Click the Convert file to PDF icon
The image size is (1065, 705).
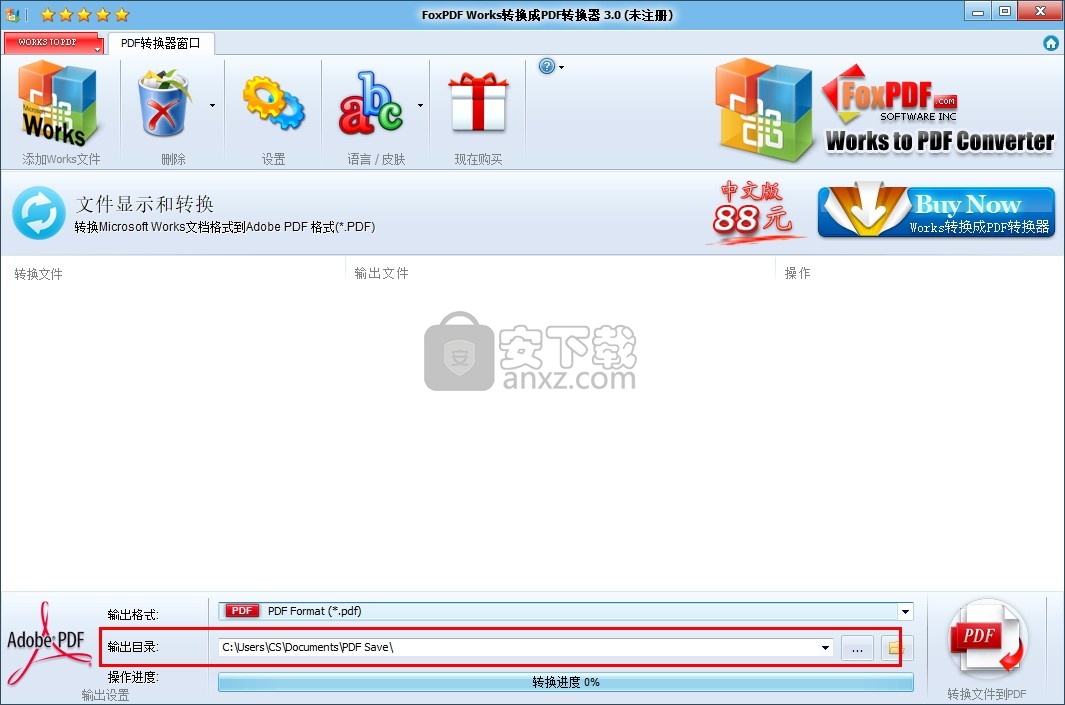coord(987,640)
